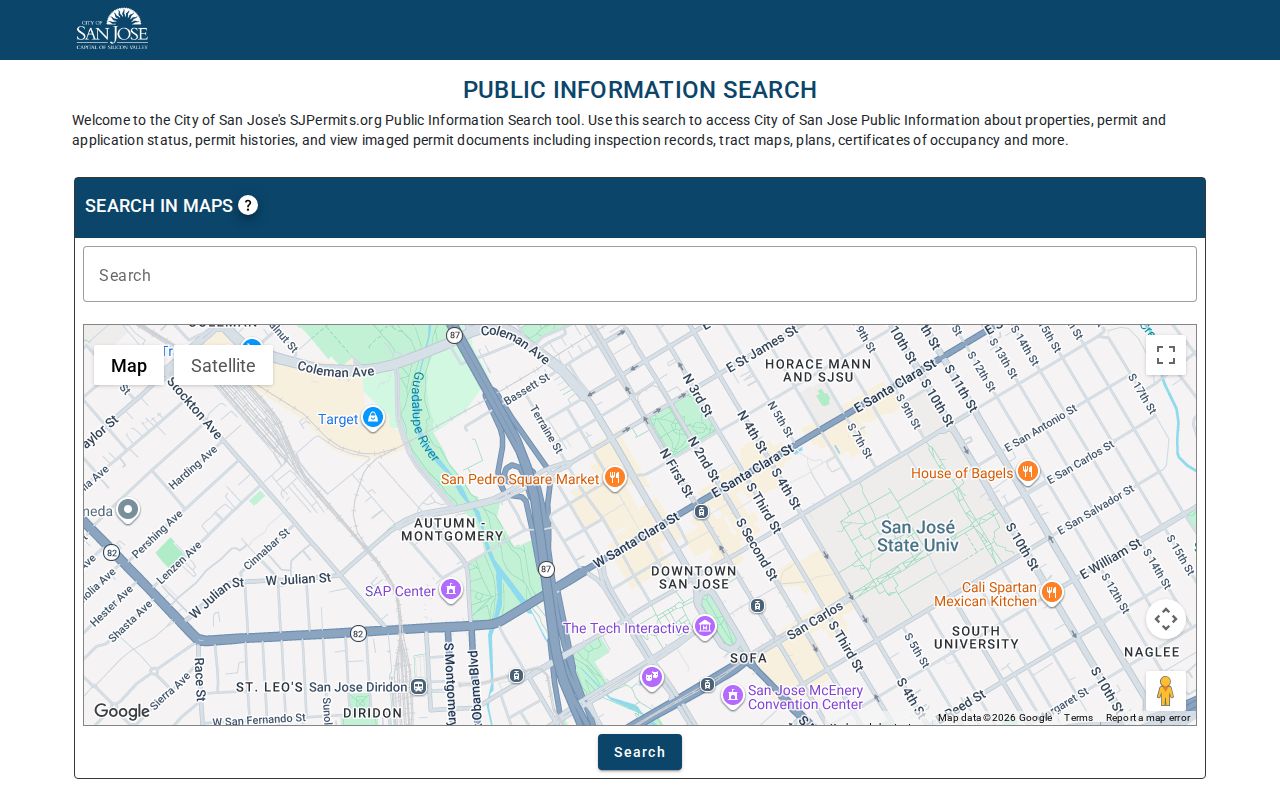Image resolution: width=1280 pixels, height=800 pixels.
Task: Click the AUTUMN - MONTGOMERY label
Action: click(452, 529)
